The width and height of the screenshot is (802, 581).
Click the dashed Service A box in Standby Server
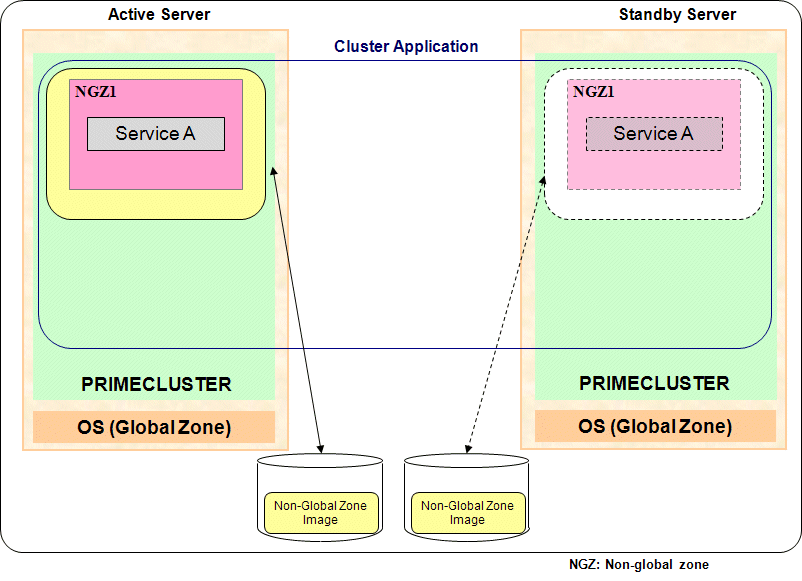[x=654, y=134]
